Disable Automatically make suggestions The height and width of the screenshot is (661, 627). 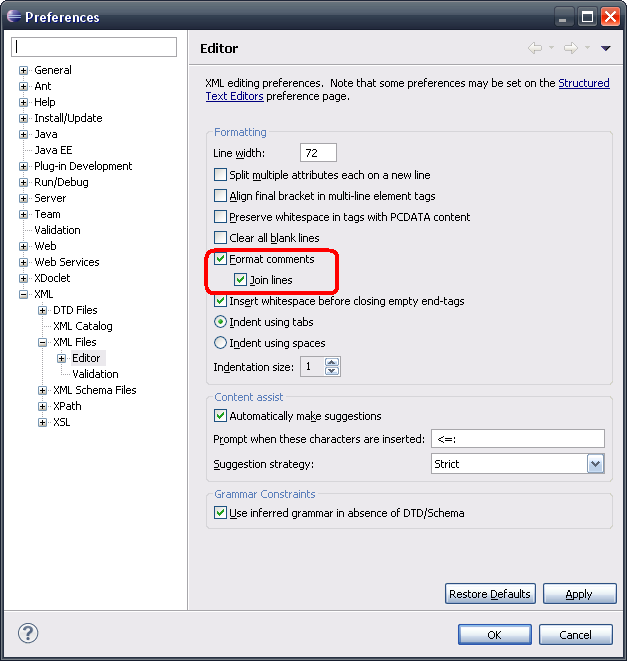[220, 416]
